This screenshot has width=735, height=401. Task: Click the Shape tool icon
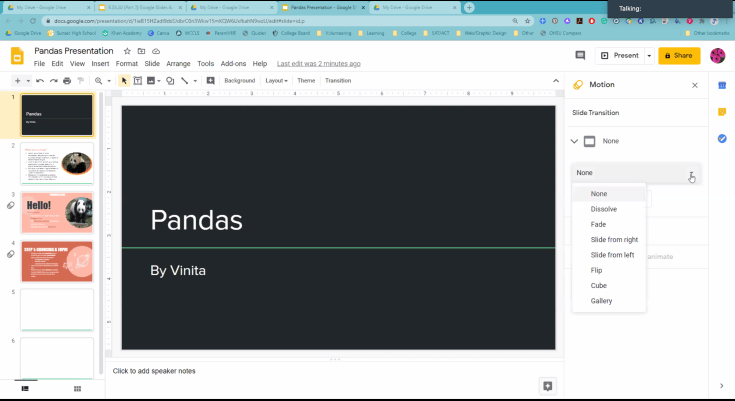[x=170, y=81]
